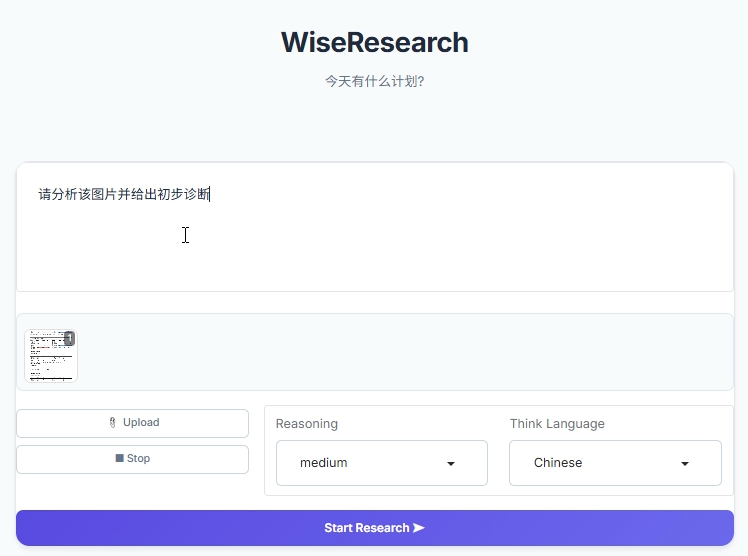Screen dimensions: 748x556
Task: Click the subtitle 今天有什么计划?
Action: 374,82
